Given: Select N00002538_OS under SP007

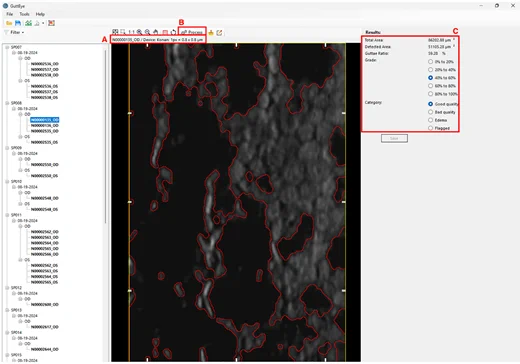Looking at the screenshot, I should click(44, 98).
